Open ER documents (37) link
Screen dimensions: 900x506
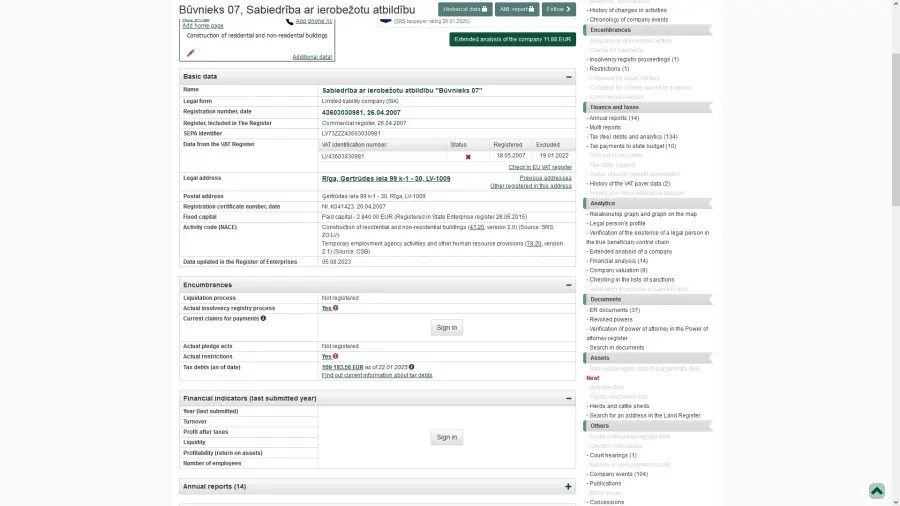pyautogui.click(x=614, y=310)
